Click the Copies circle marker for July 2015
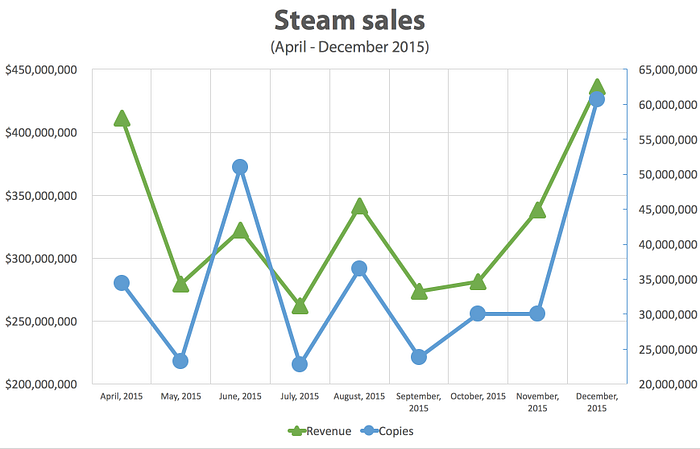The image size is (700, 449). click(300, 364)
